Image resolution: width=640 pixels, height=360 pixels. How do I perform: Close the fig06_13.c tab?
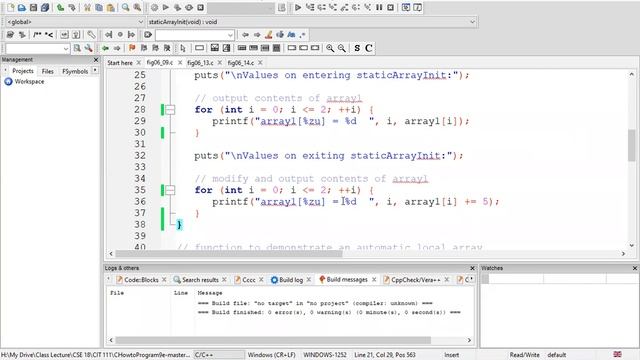point(220,62)
